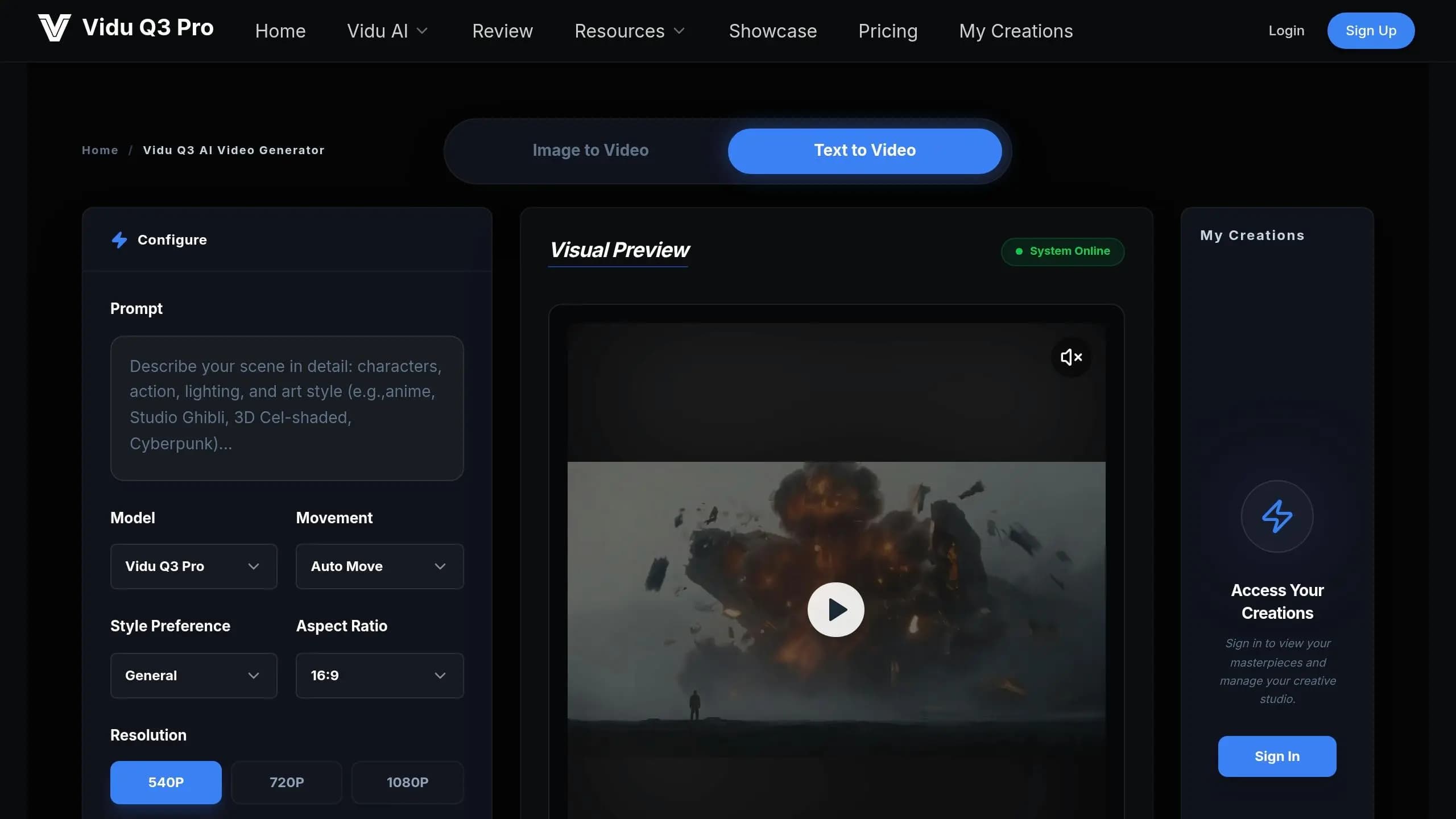The width and height of the screenshot is (1456, 819).
Task: Click the System Online status badge
Action: 1062,251
